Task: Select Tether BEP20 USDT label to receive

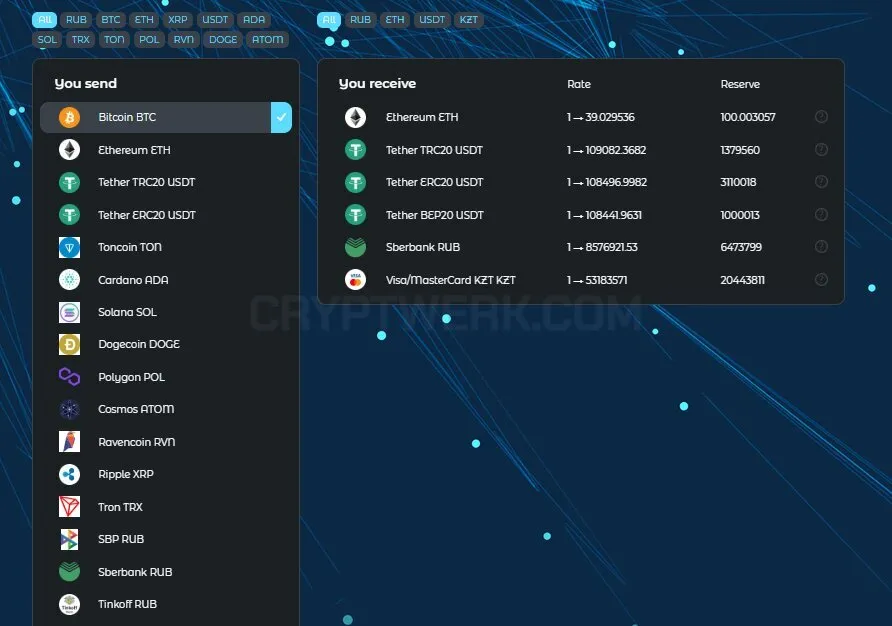Action: click(x=435, y=215)
